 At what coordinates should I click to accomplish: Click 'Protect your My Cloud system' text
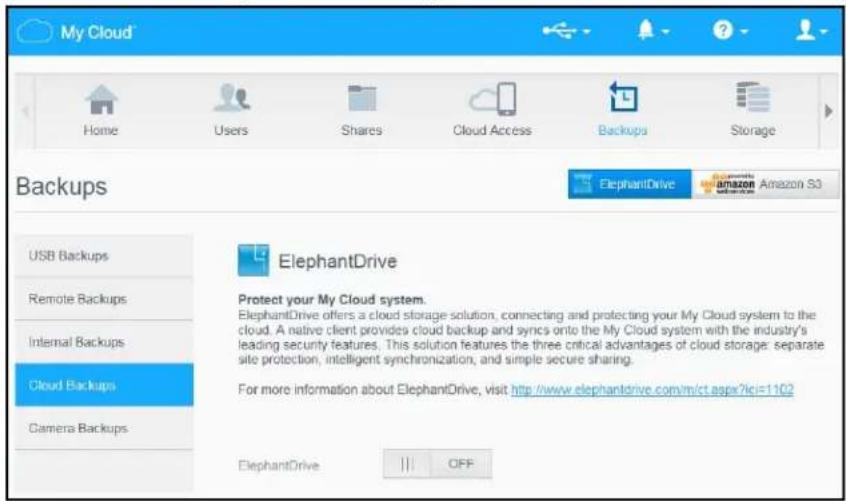(x=332, y=300)
